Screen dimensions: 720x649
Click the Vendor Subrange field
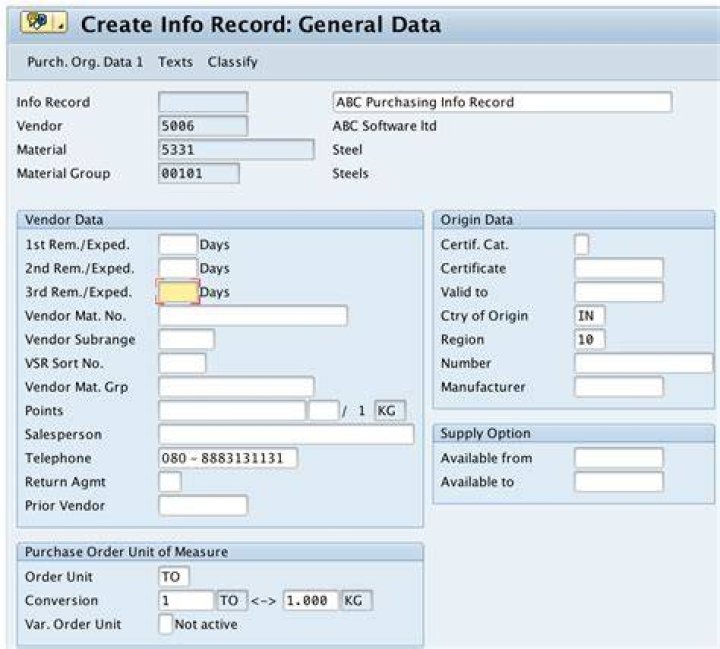186,340
